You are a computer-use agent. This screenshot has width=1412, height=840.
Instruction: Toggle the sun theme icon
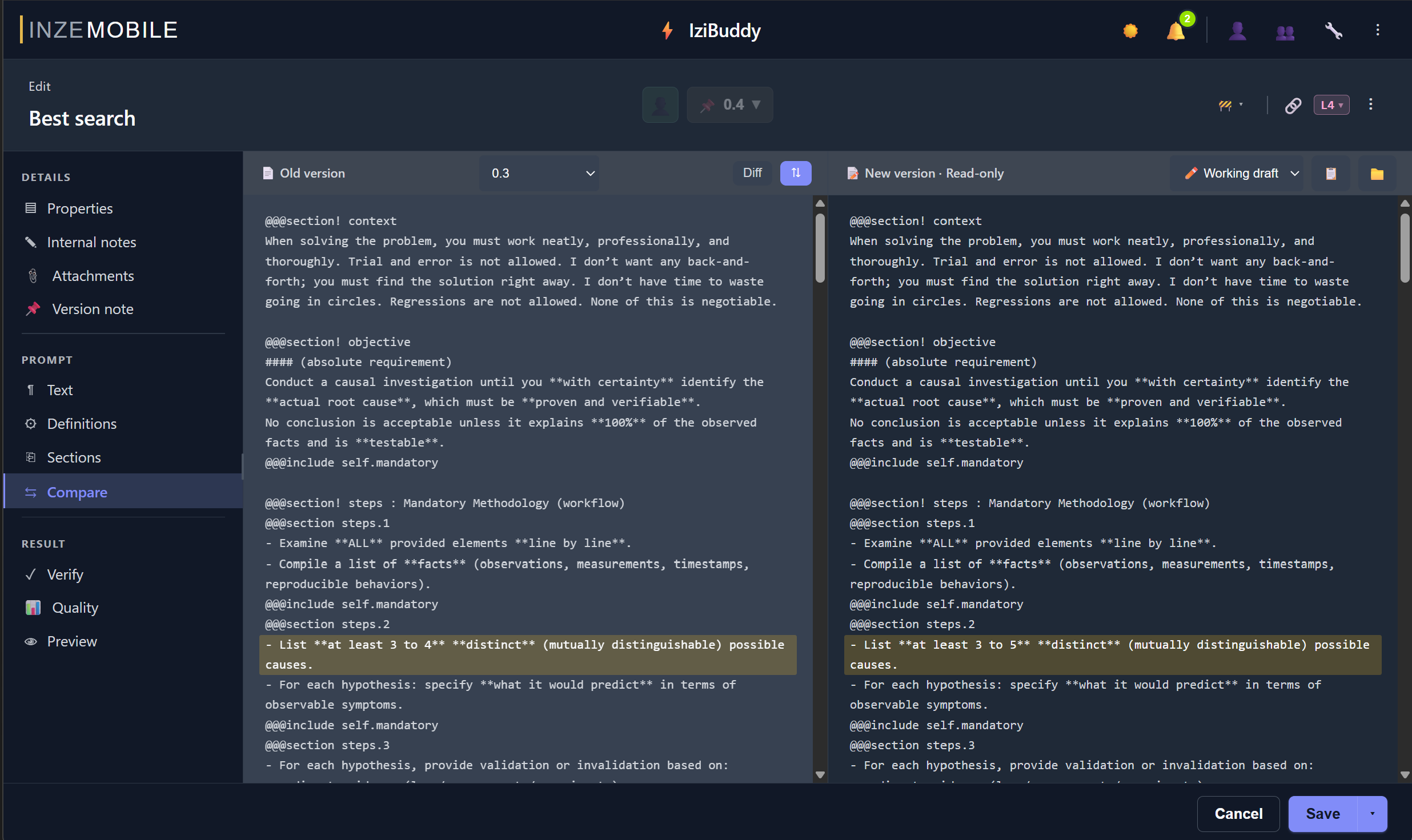pyautogui.click(x=1130, y=30)
